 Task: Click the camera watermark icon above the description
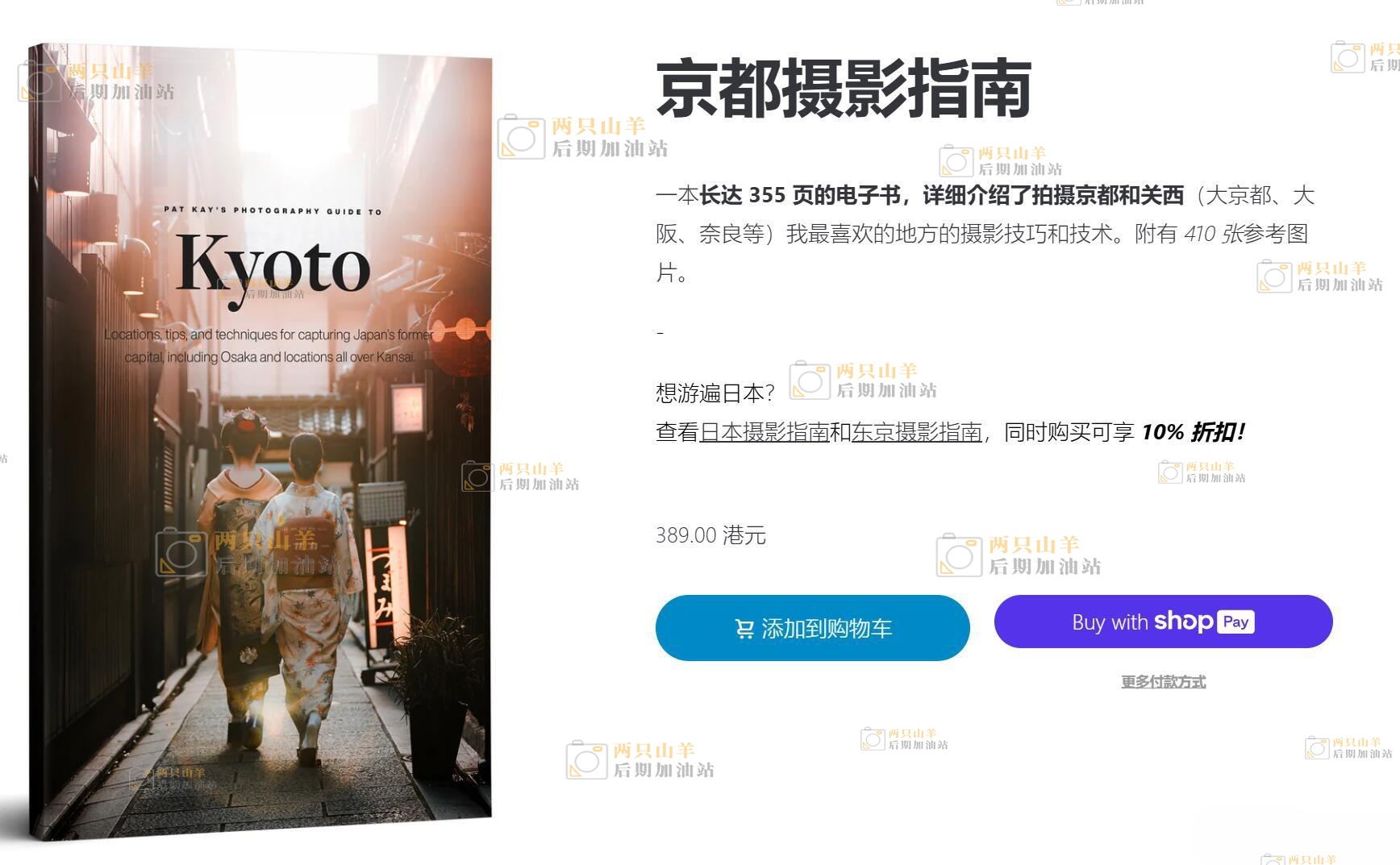point(956,161)
